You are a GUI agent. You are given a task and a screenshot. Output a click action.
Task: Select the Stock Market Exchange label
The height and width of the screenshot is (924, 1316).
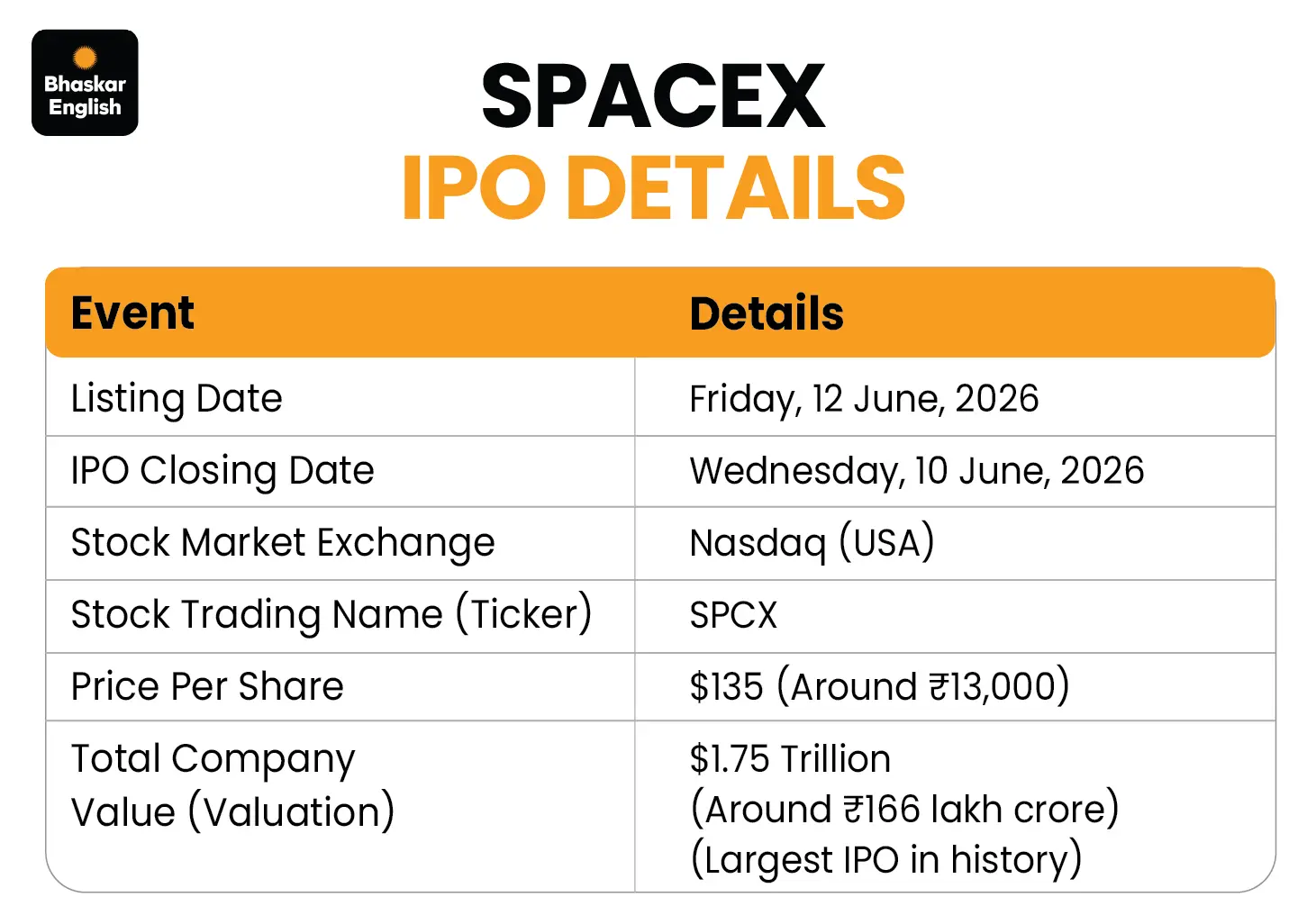click(283, 543)
